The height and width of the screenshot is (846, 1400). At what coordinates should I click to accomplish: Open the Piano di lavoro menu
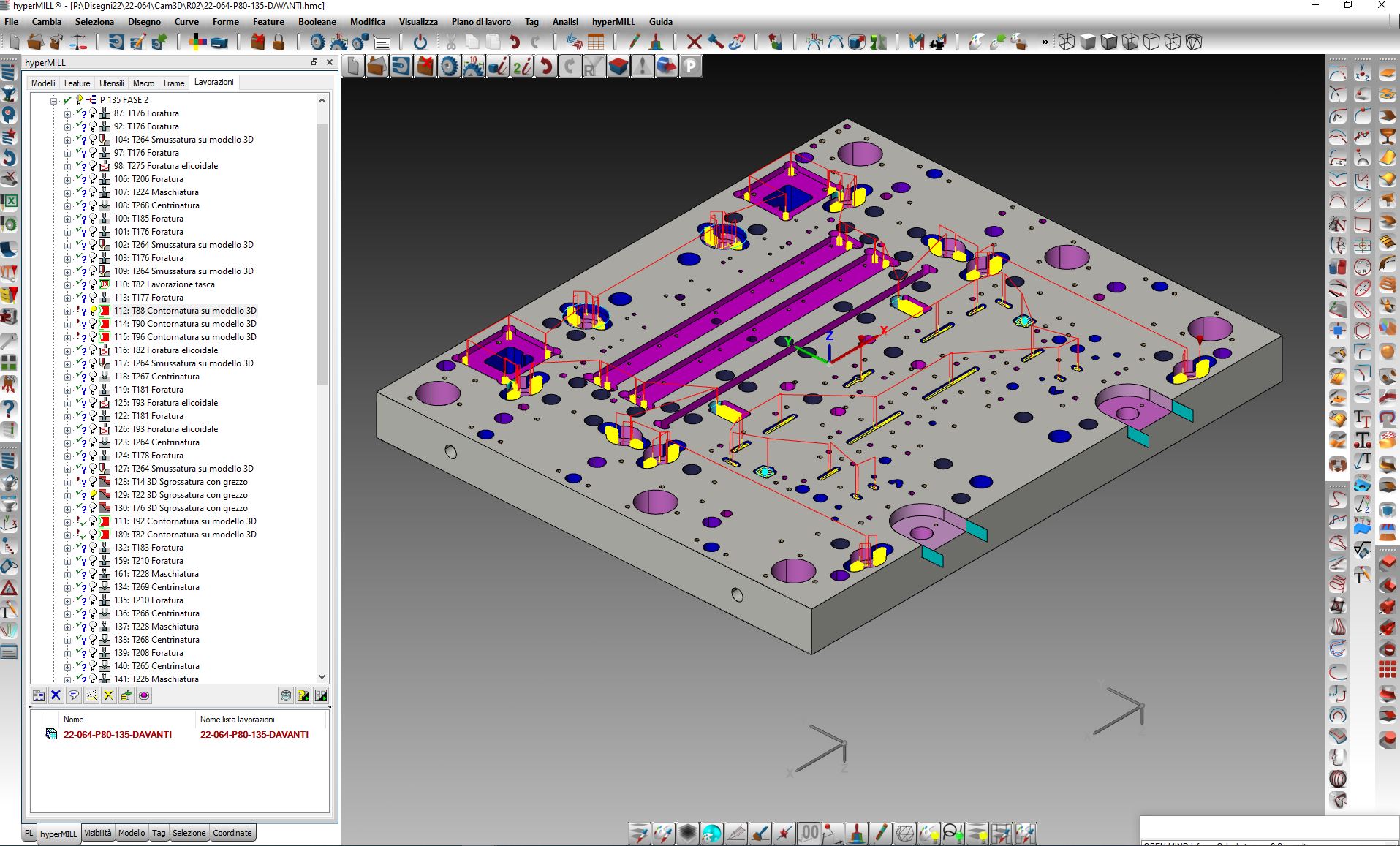click(481, 22)
